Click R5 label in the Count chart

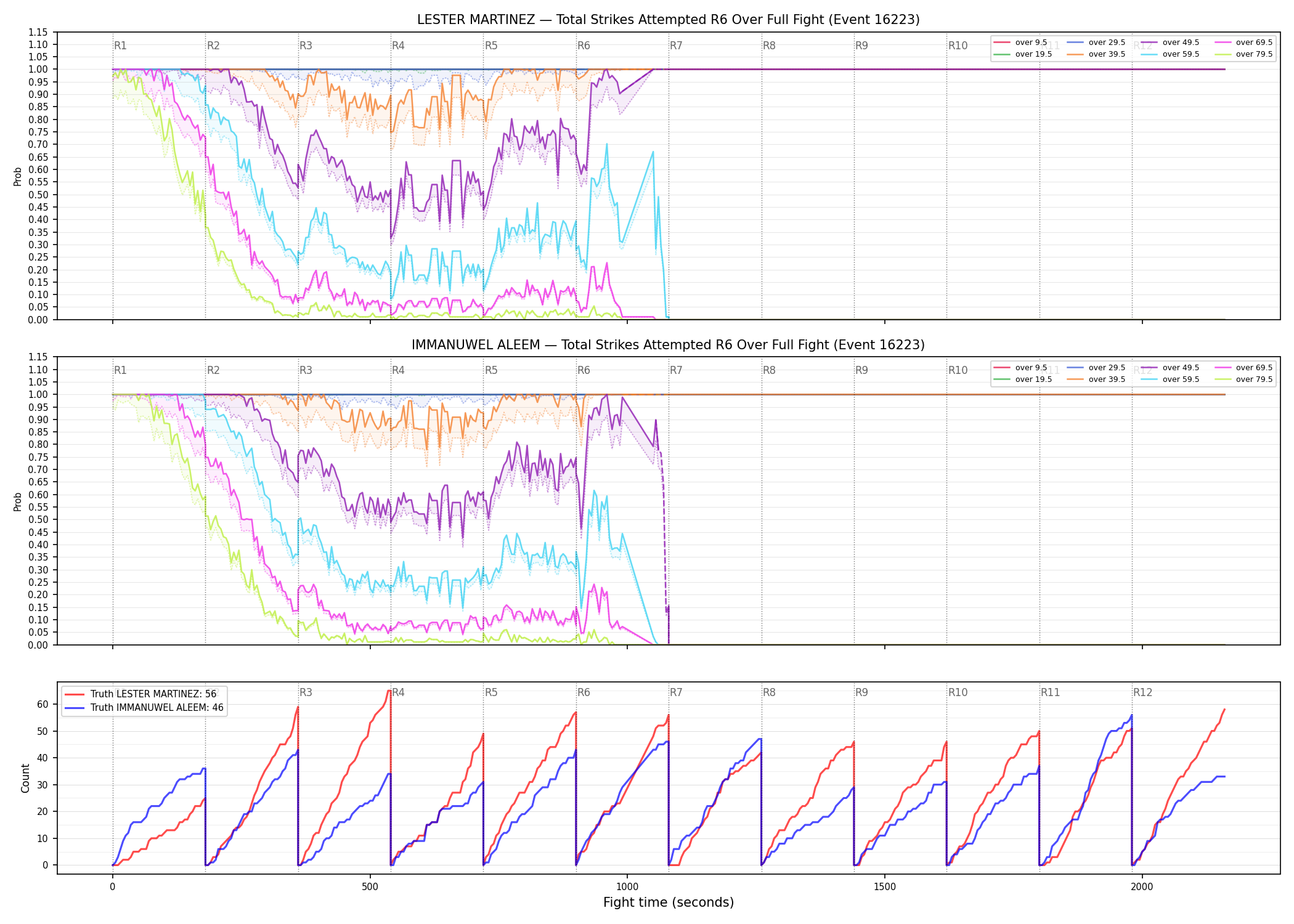click(491, 692)
